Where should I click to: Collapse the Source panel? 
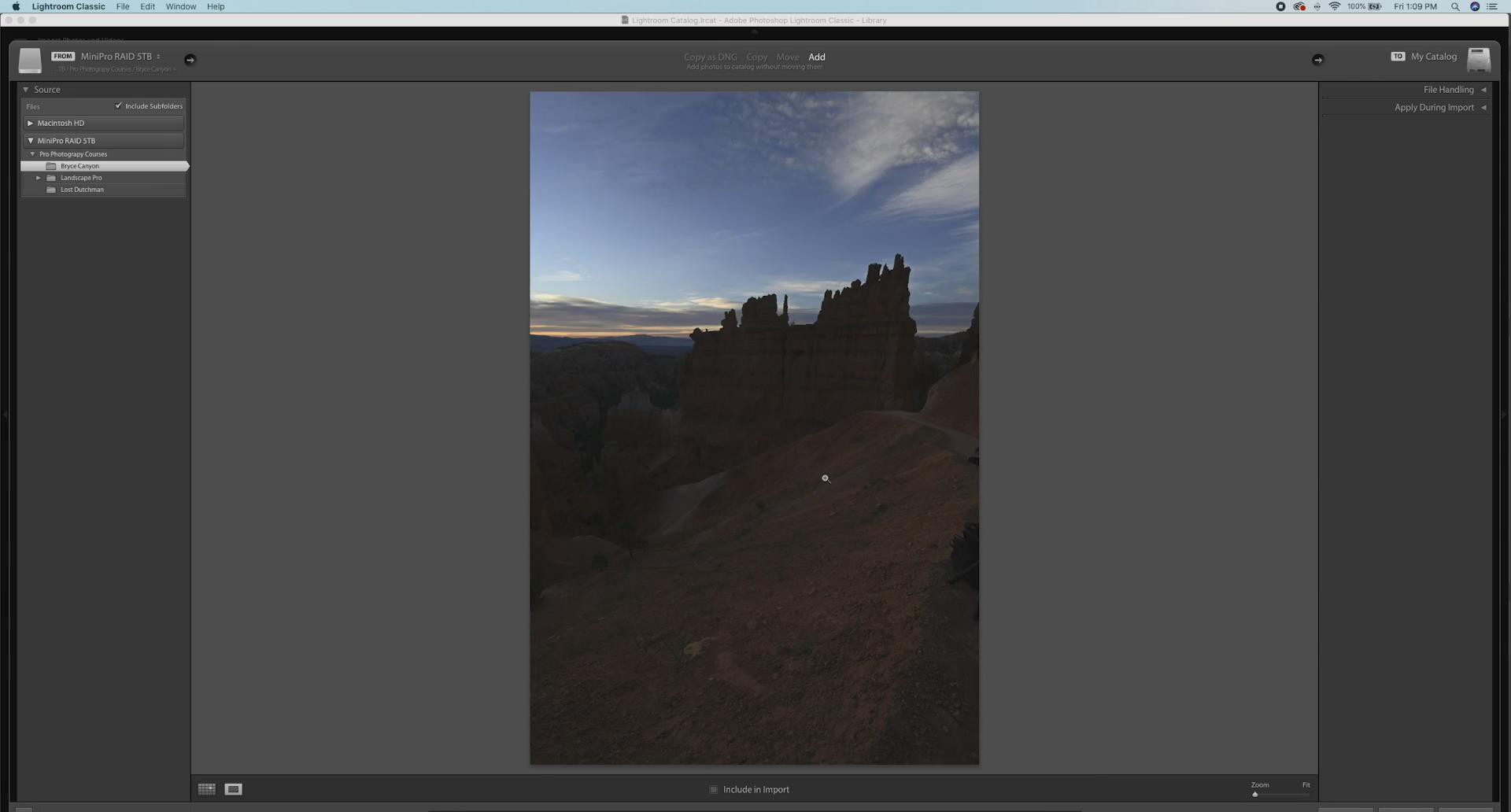click(26, 90)
